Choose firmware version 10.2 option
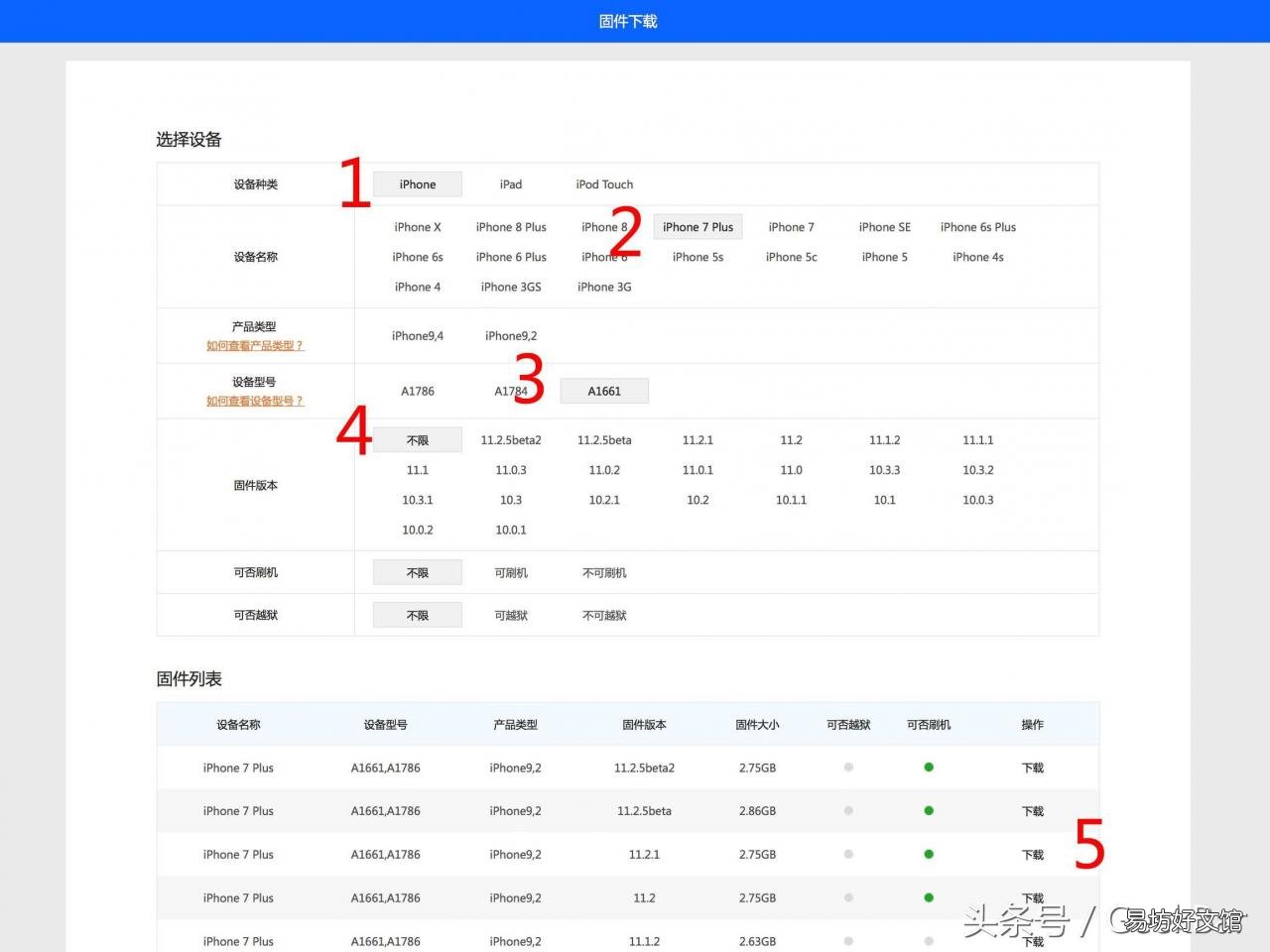The height and width of the screenshot is (952, 1270). (x=698, y=500)
